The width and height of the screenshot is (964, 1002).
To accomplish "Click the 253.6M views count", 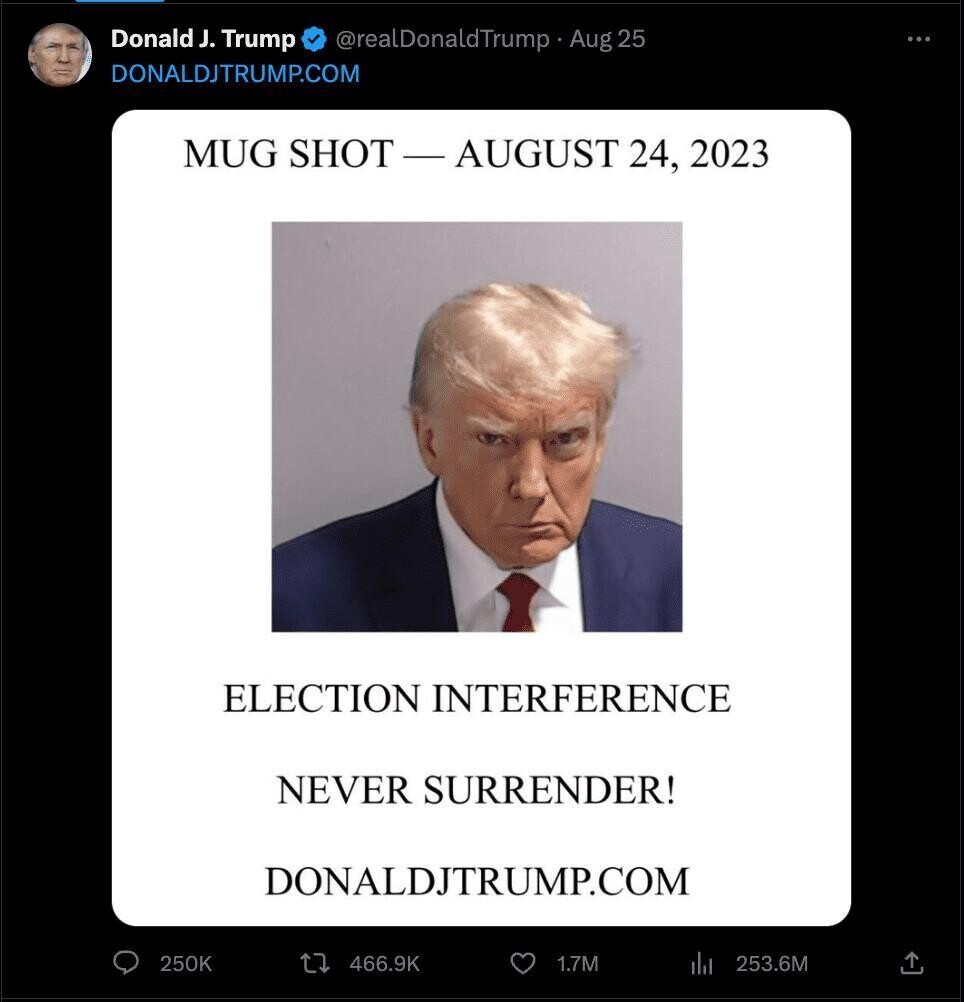I will pyautogui.click(x=772, y=963).
